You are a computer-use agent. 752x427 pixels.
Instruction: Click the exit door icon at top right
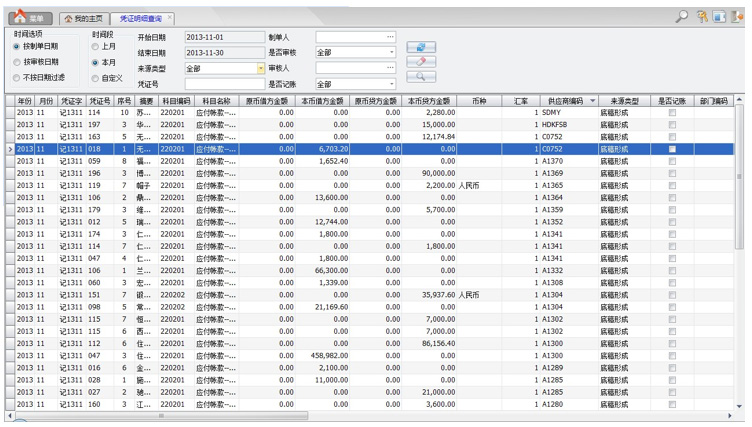(x=737, y=17)
